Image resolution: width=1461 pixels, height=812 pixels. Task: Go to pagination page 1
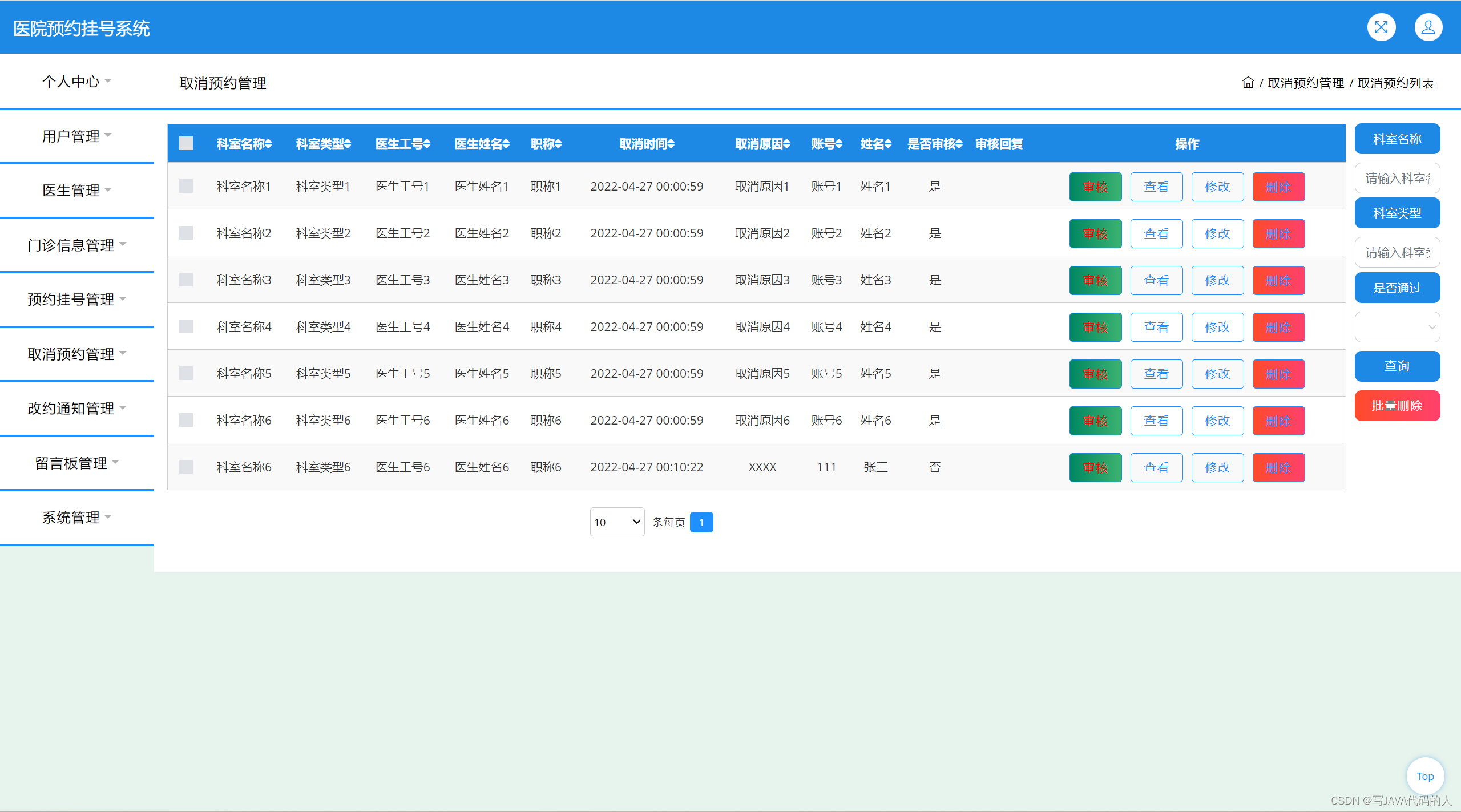click(x=701, y=522)
